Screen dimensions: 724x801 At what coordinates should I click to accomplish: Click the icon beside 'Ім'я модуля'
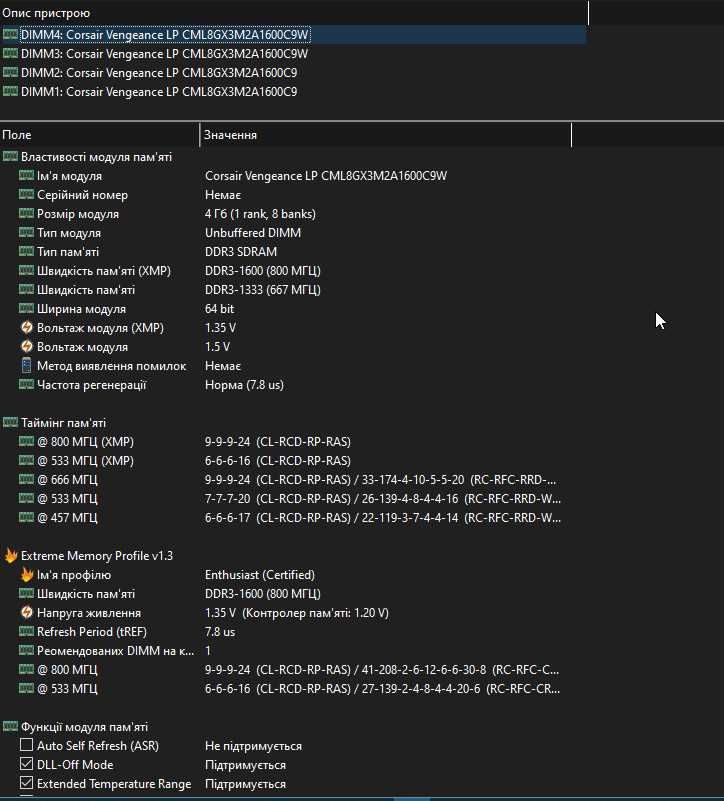tap(27, 175)
